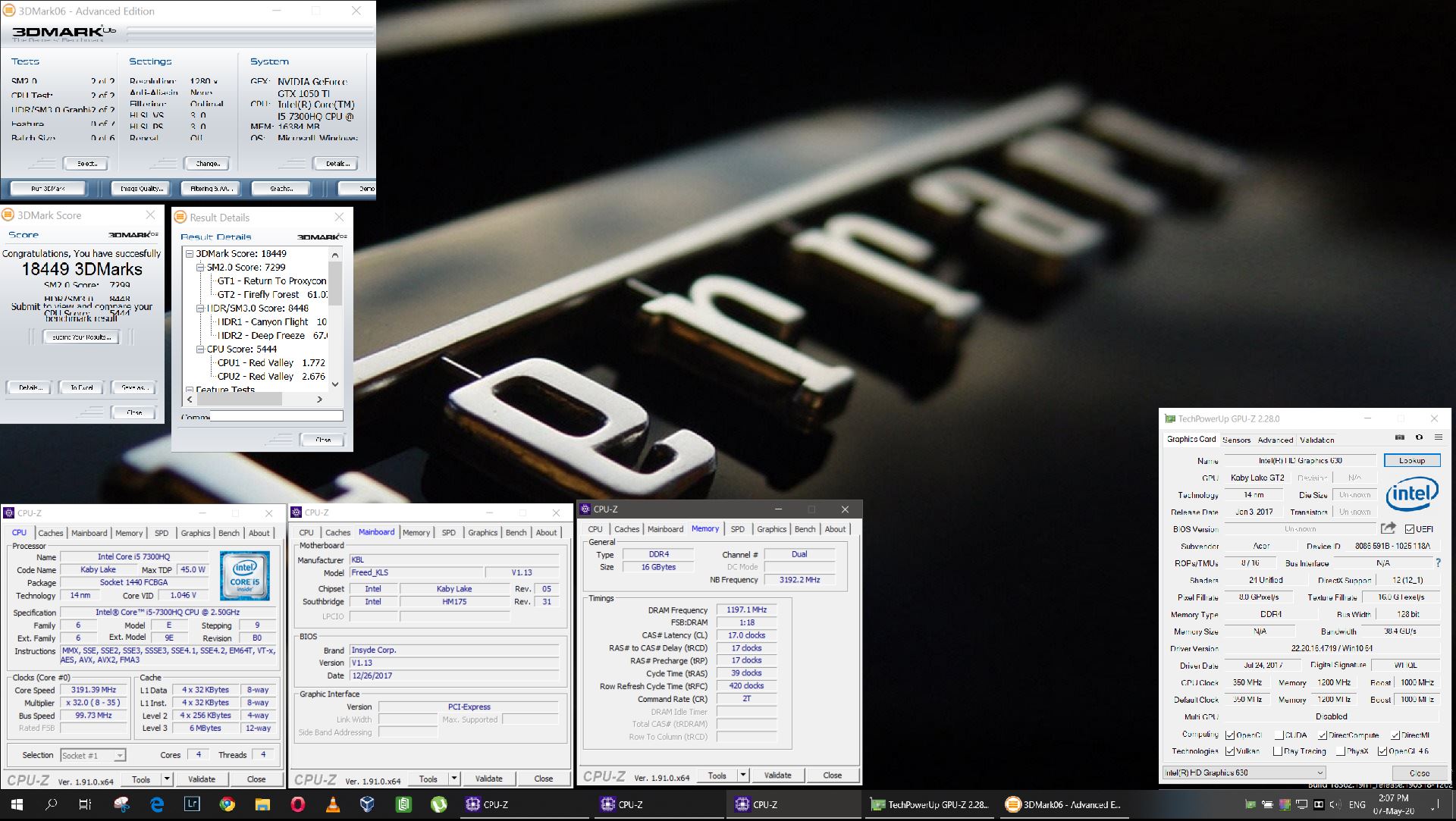1456x821 pixels.
Task: Open SPD tab in CPU-Z Memory window
Action: coord(737,529)
